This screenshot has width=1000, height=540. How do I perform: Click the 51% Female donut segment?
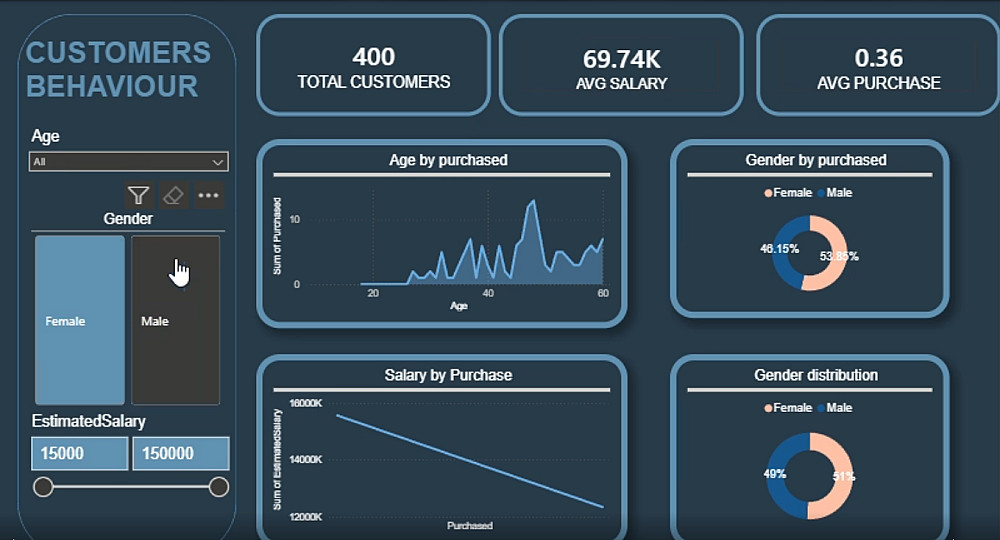(843, 477)
